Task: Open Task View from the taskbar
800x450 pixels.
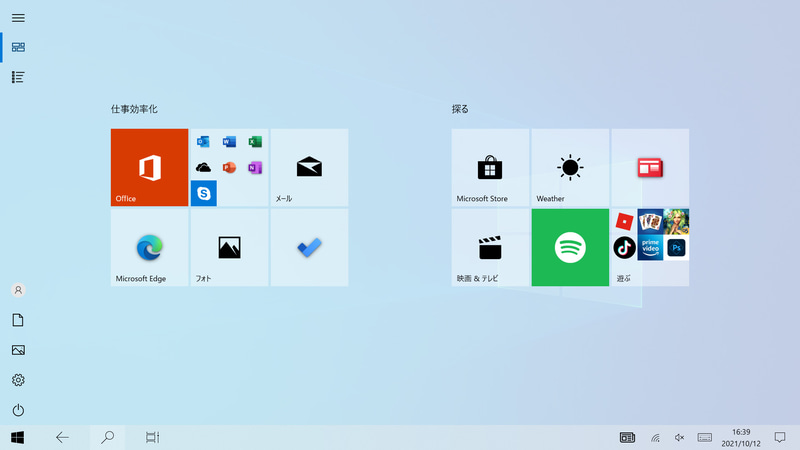Action: [153, 437]
